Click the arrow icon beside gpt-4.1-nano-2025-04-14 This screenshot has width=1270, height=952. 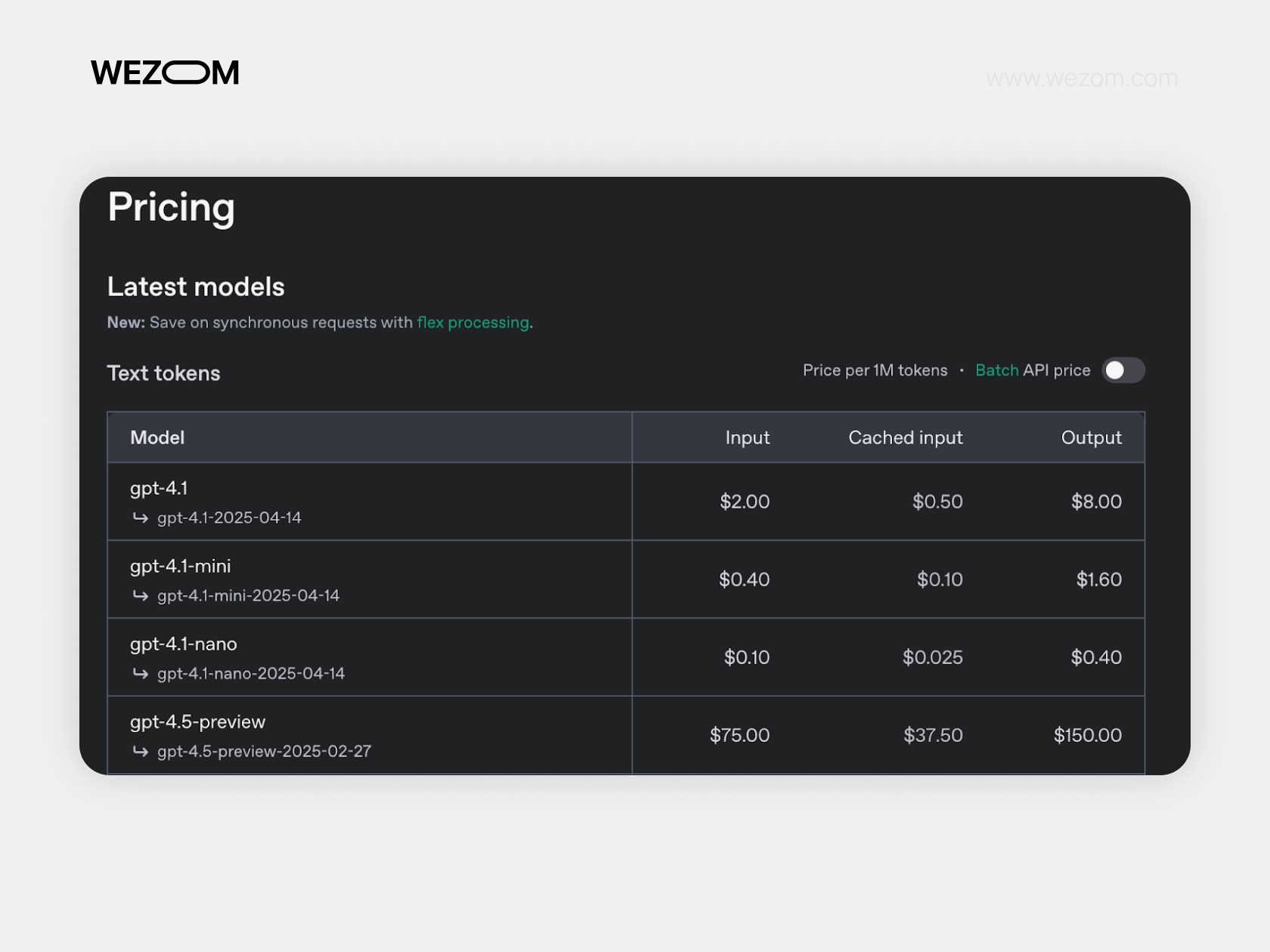141,673
